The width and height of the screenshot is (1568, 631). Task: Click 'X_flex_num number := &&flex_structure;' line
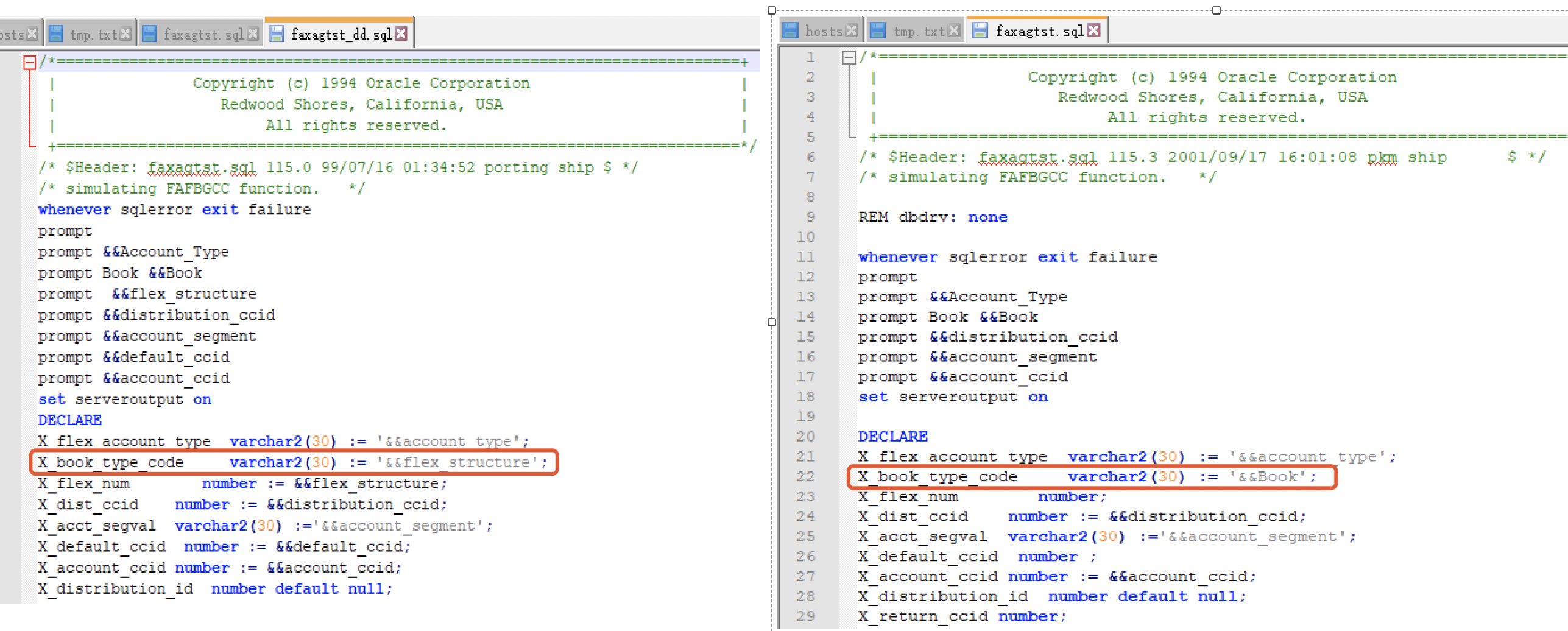[x=242, y=484]
